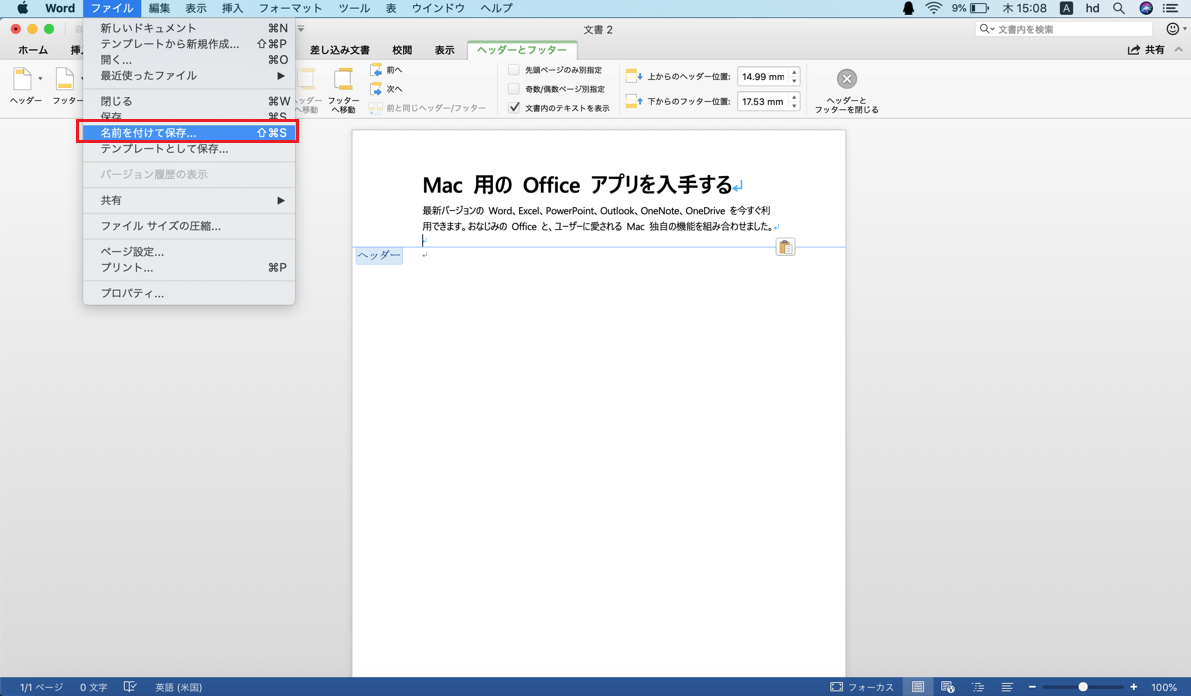Open プロパティ... from File menu

tap(189, 293)
